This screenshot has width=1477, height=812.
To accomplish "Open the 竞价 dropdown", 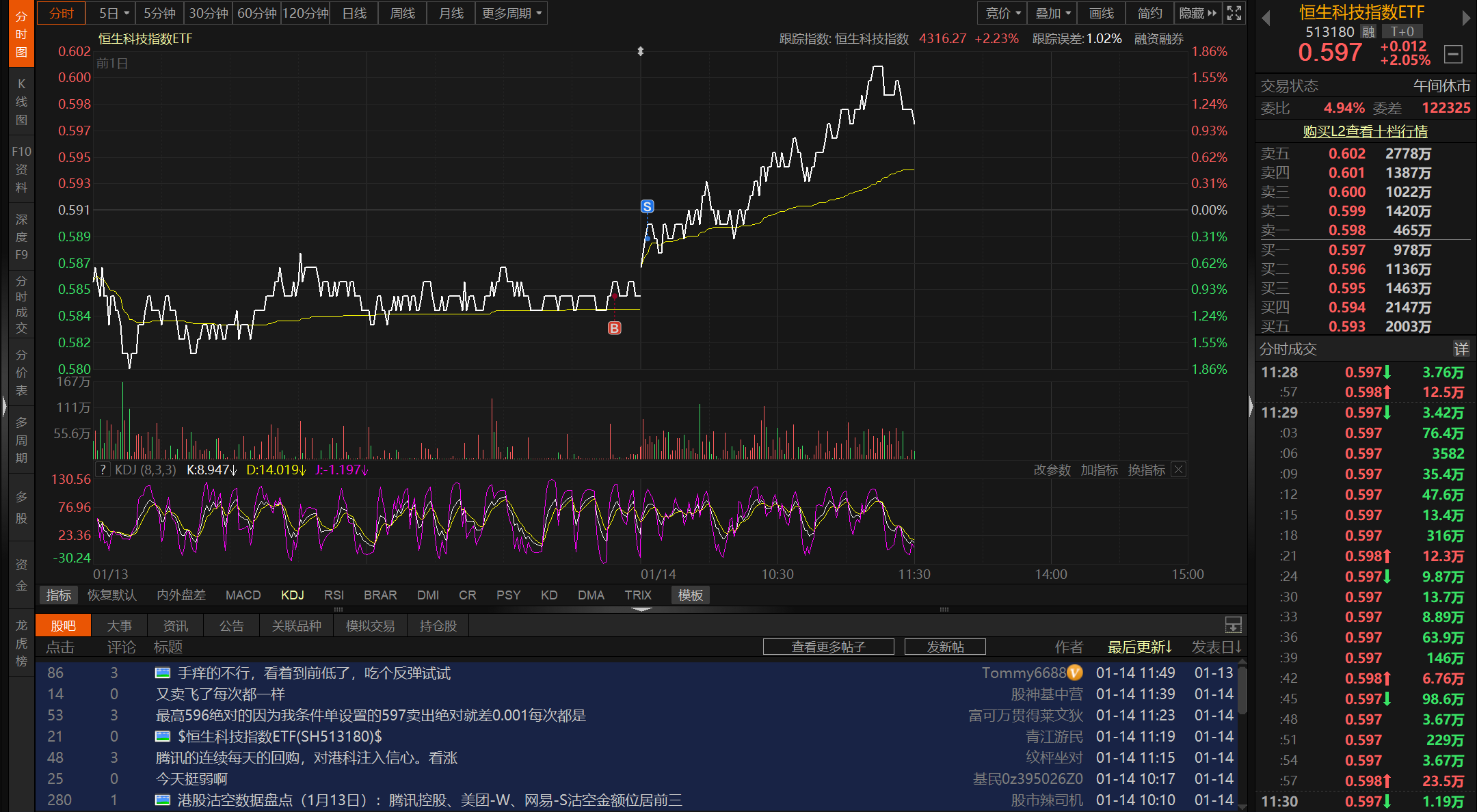I will pyautogui.click(x=1003, y=13).
